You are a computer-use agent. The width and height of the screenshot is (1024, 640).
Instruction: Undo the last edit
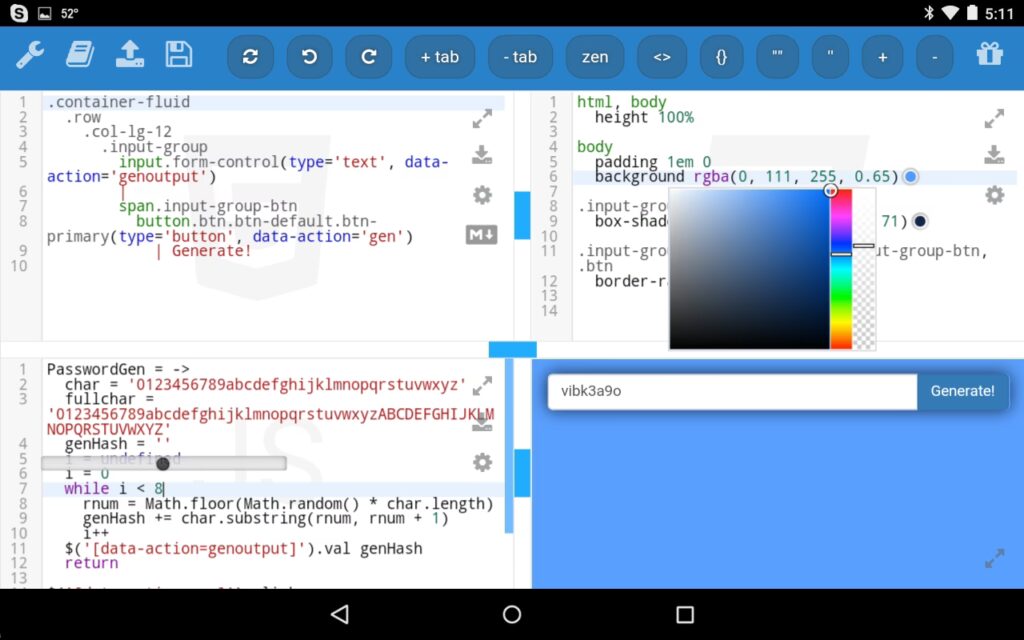click(309, 57)
